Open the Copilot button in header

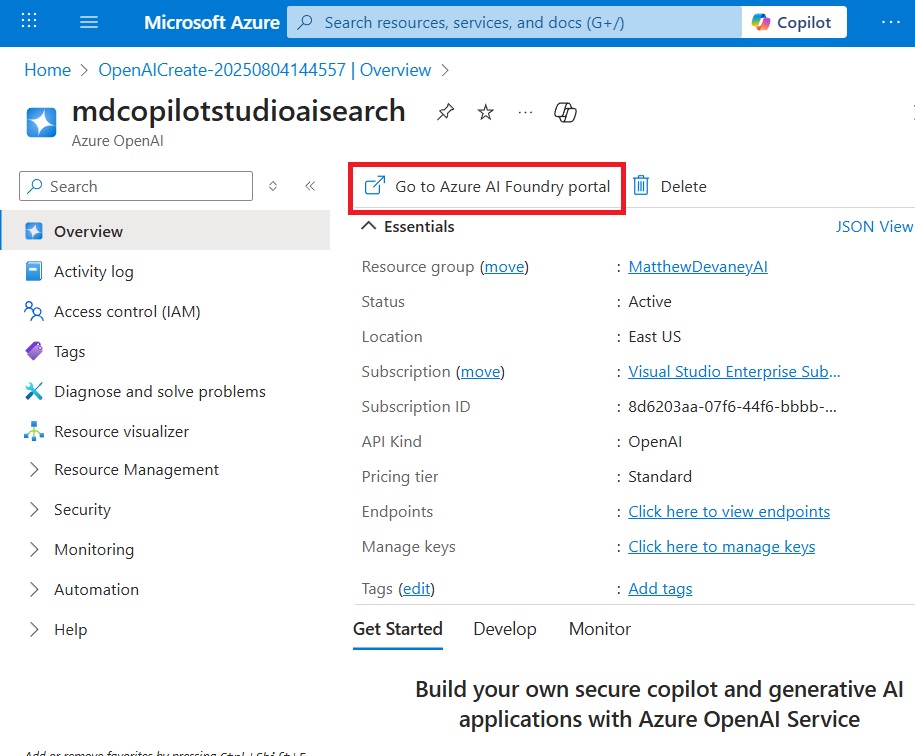click(794, 22)
